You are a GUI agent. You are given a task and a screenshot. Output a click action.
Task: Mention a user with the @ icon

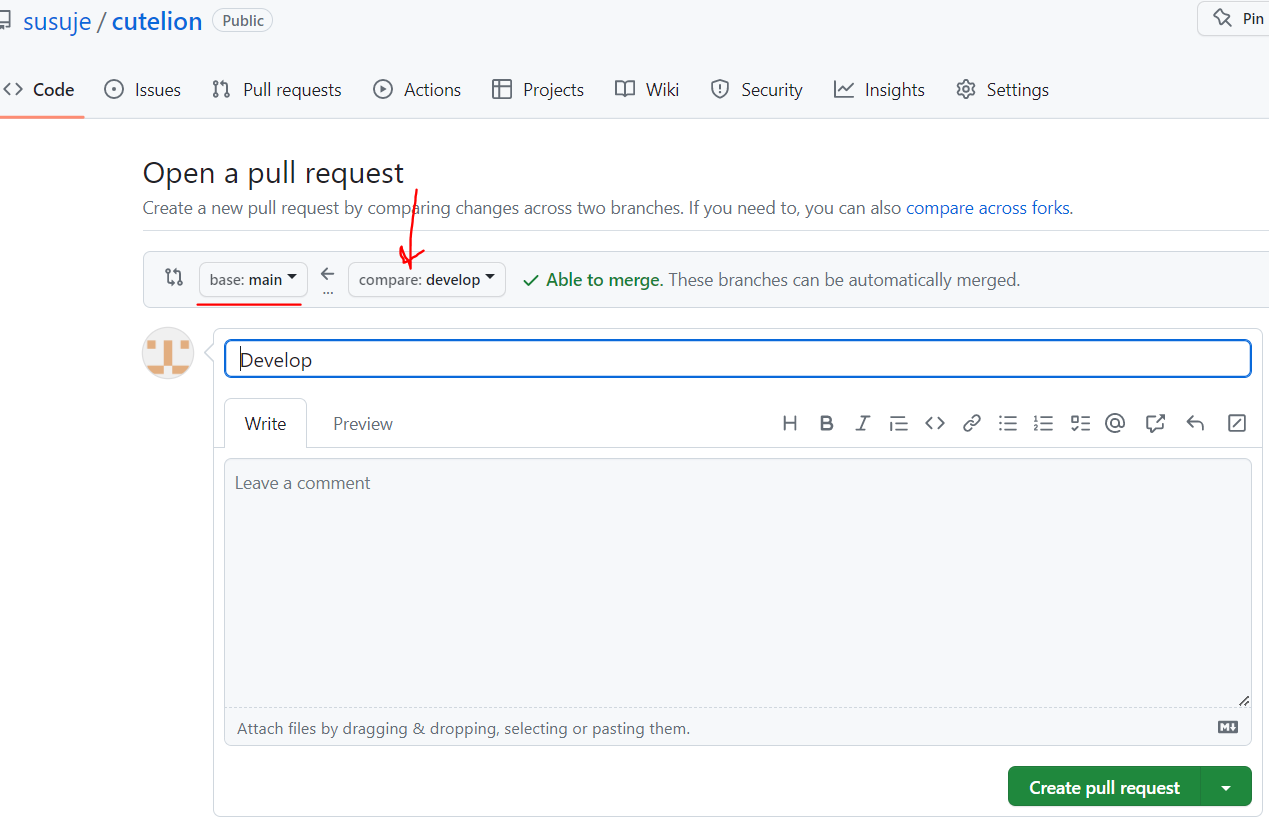[1115, 423]
